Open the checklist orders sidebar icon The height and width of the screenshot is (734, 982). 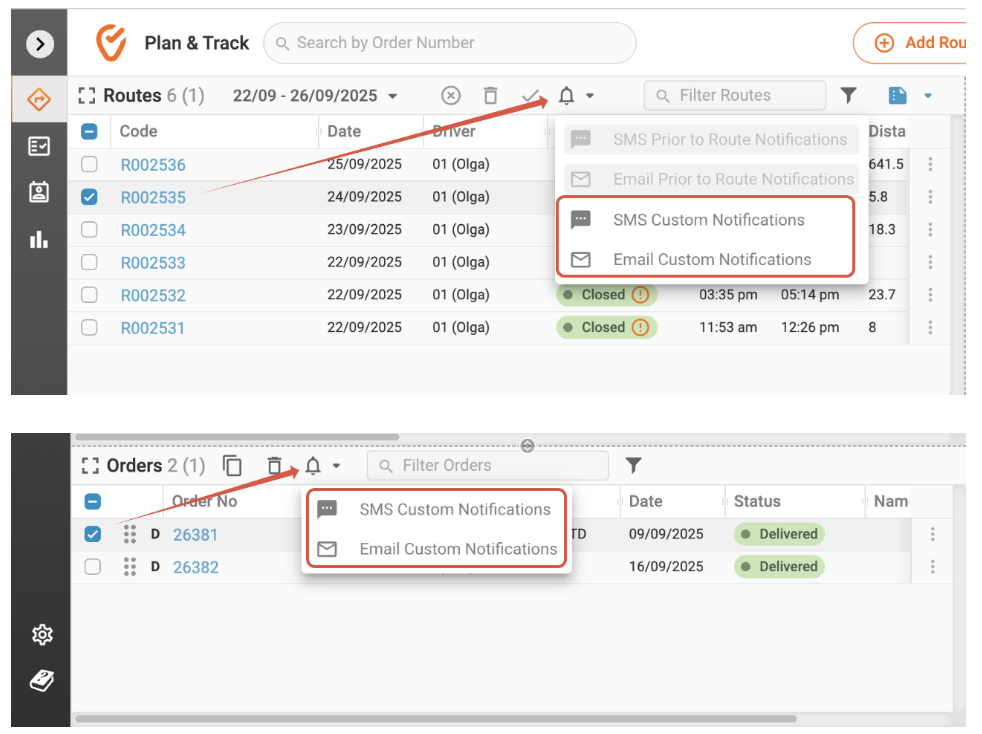tap(39, 147)
